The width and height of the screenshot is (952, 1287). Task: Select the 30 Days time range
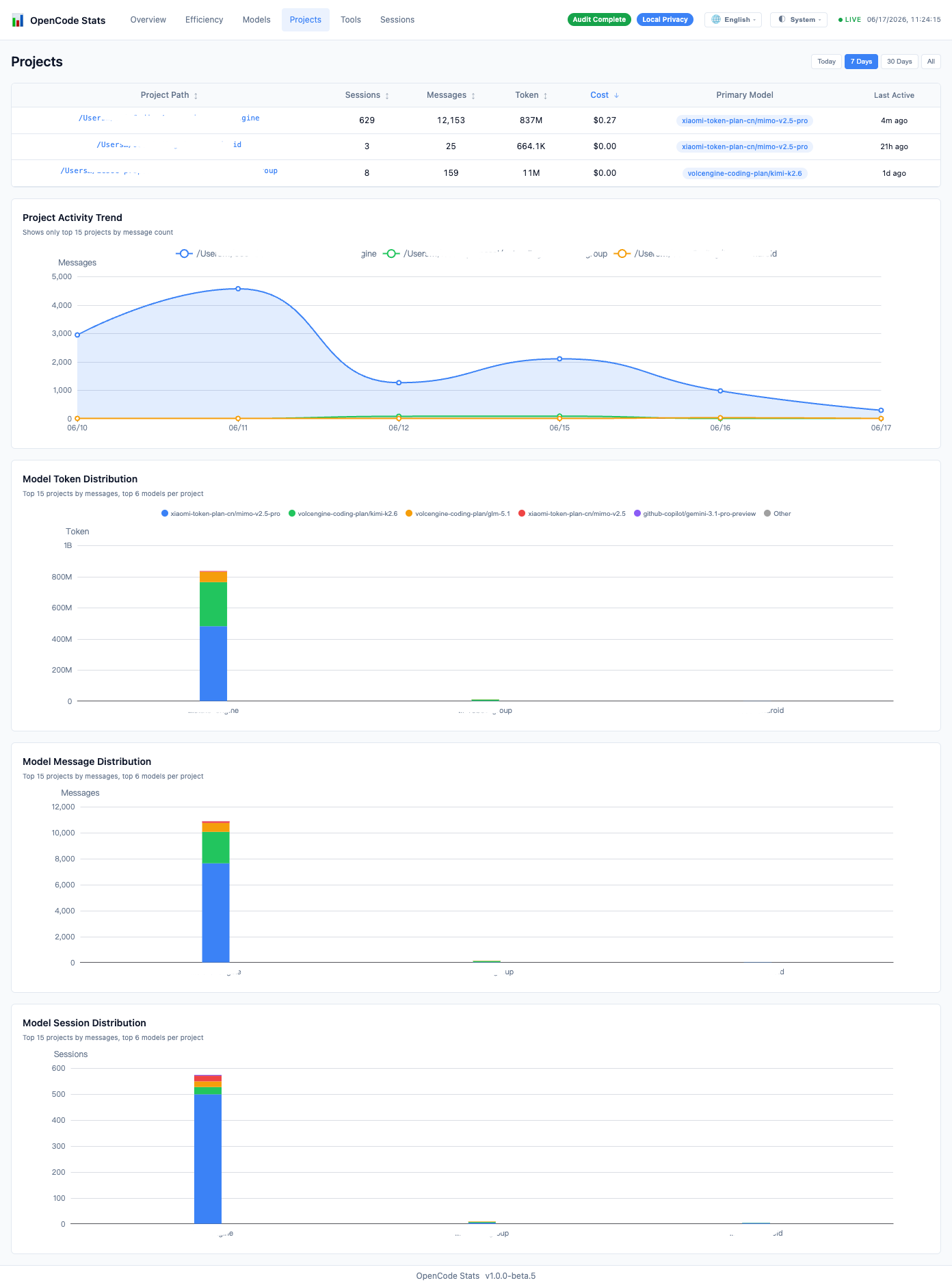pyautogui.click(x=899, y=62)
